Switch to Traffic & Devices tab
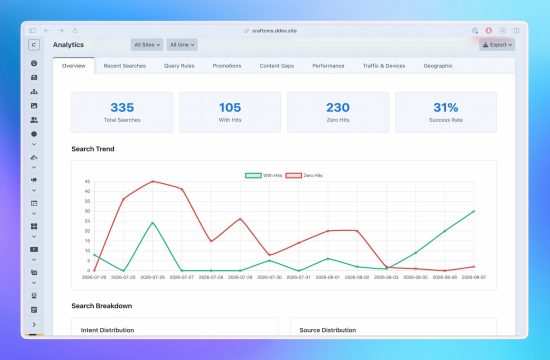This screenshot has height=360, width=550. coord(384,66)
